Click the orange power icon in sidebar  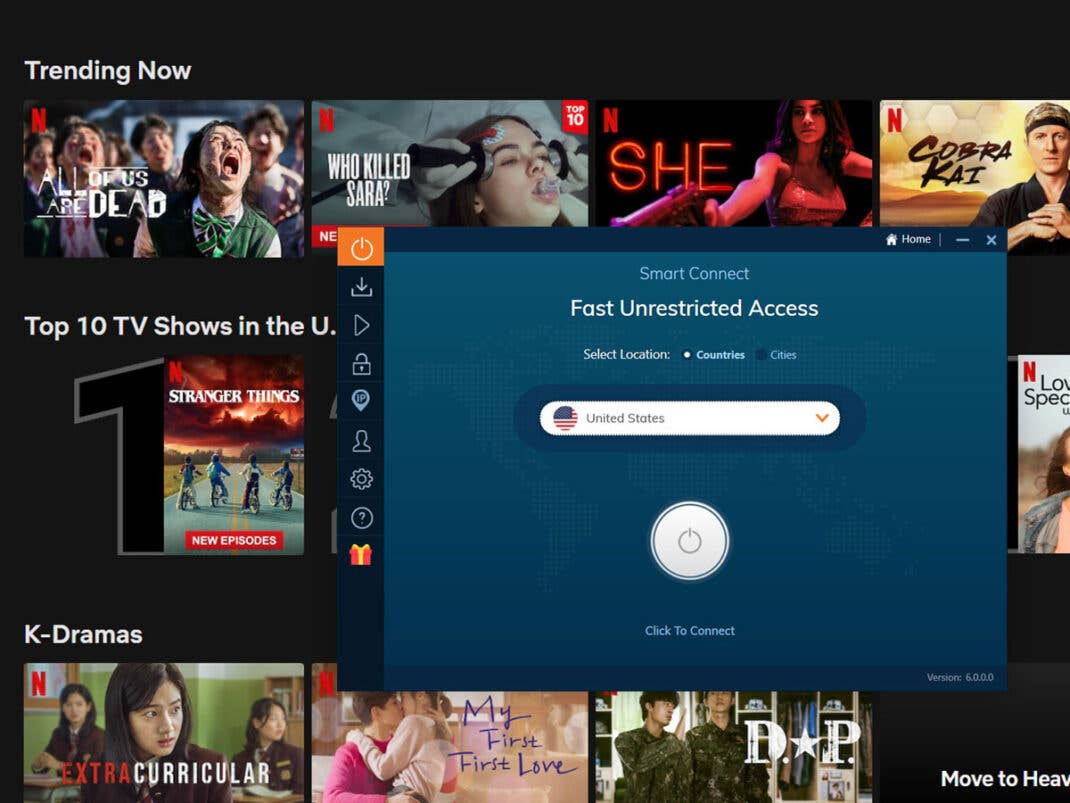[x=361, y=247]
